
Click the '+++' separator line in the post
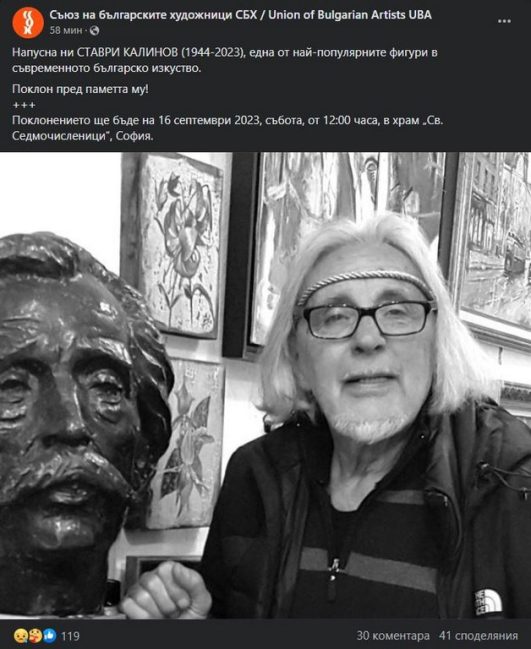coord(24,105)
